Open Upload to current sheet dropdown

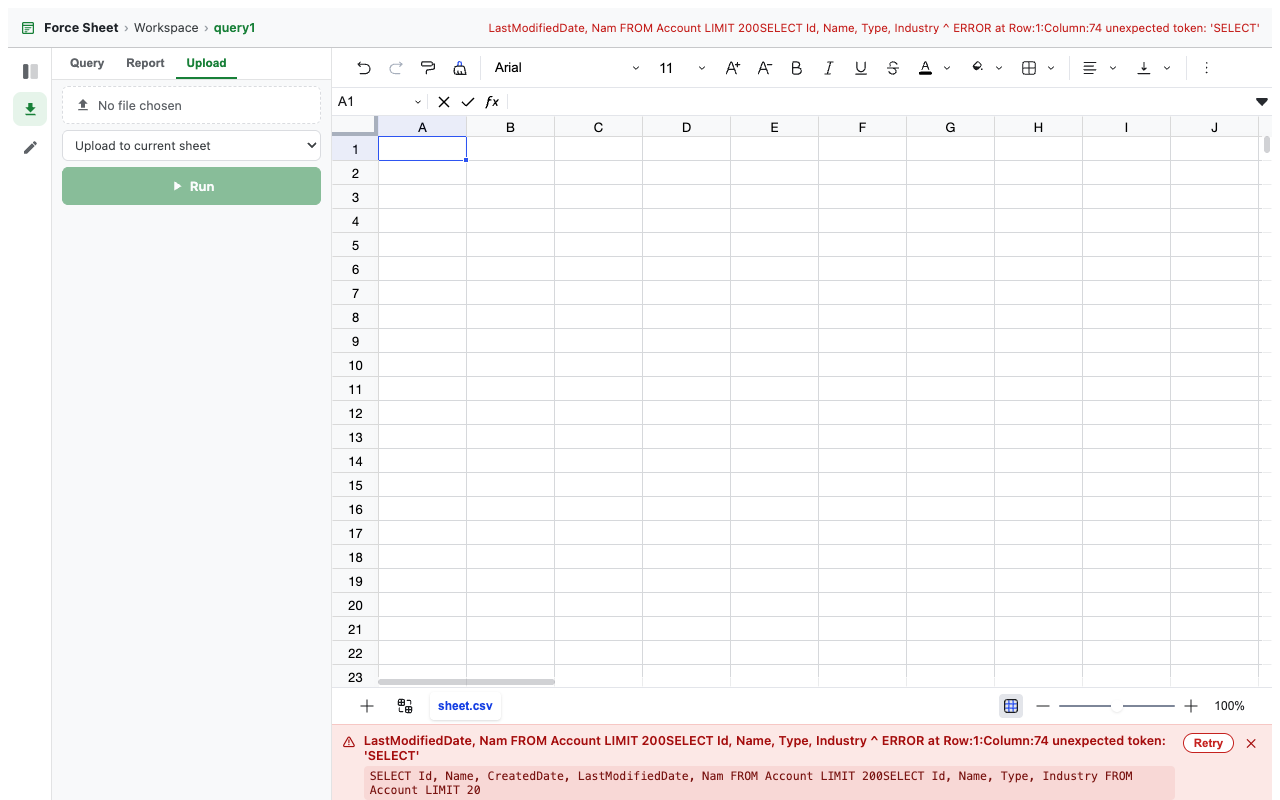click(x=191, y=146)
